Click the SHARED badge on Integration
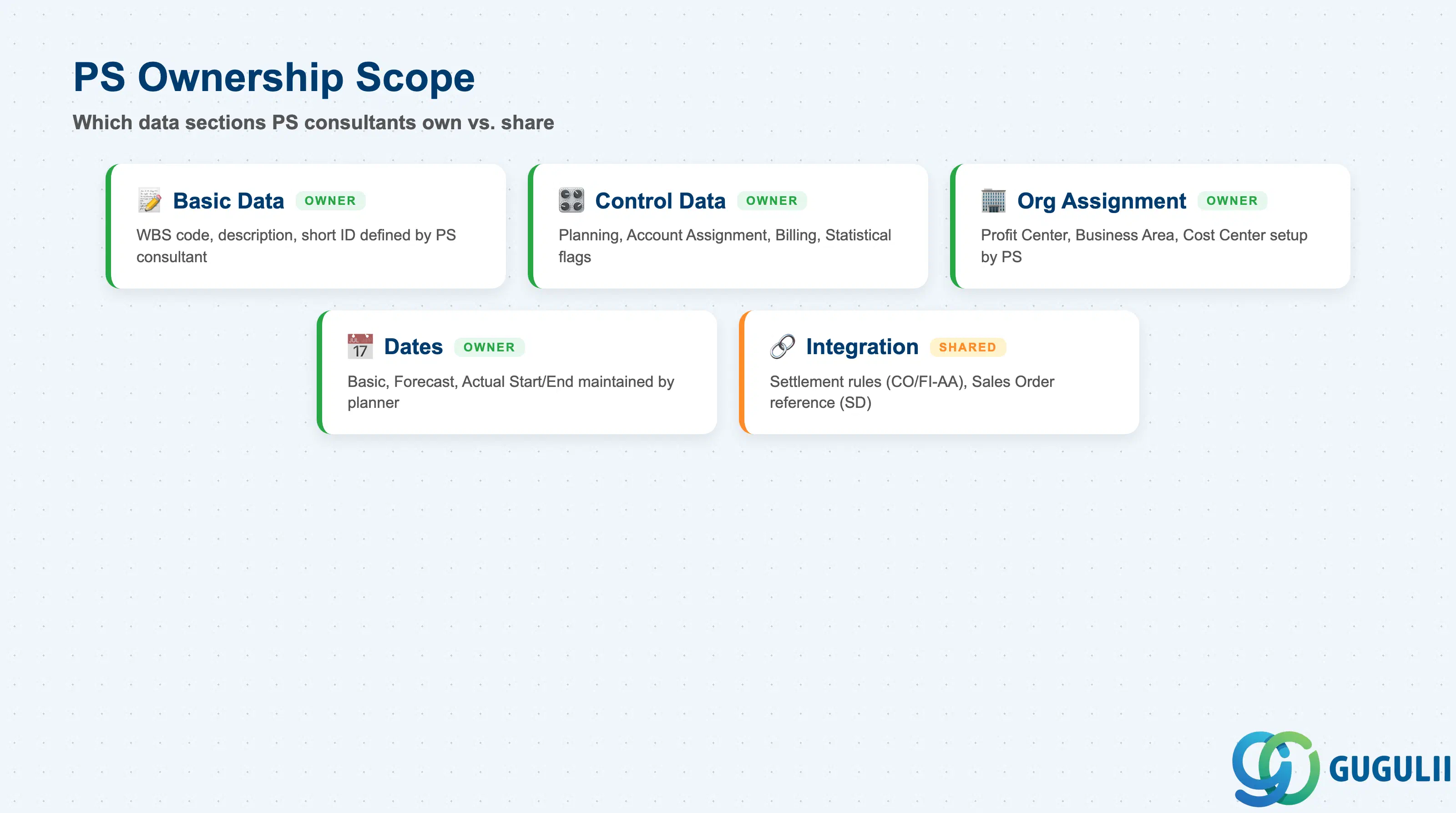Image resolution: width=1456 pixels, height=813 pixels. (x=968, y=347)
